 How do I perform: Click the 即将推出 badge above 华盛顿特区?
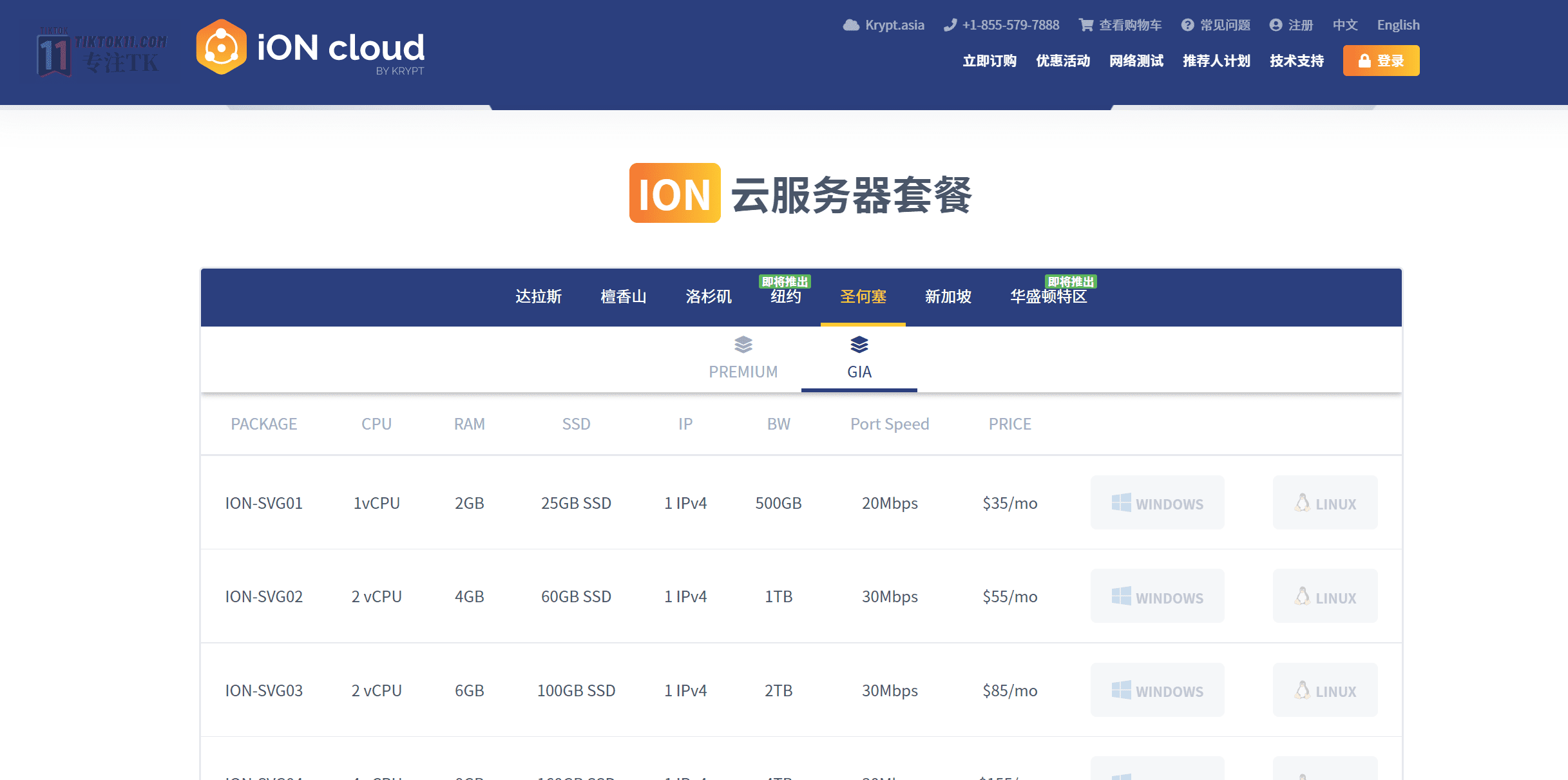pos(1071,281)
